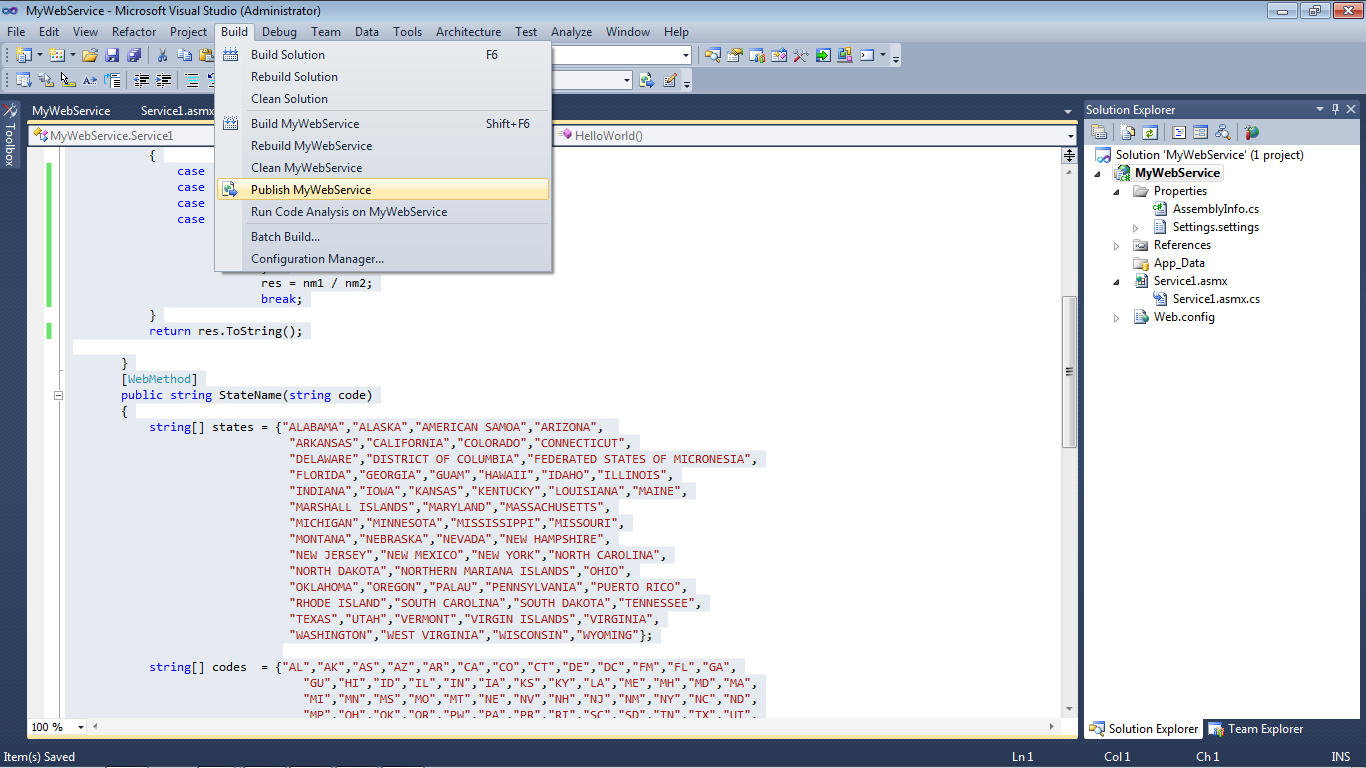This screenshot has width=1366, height=768.
Task: Select Build Solution menu entry
Action: click(383, 55)
